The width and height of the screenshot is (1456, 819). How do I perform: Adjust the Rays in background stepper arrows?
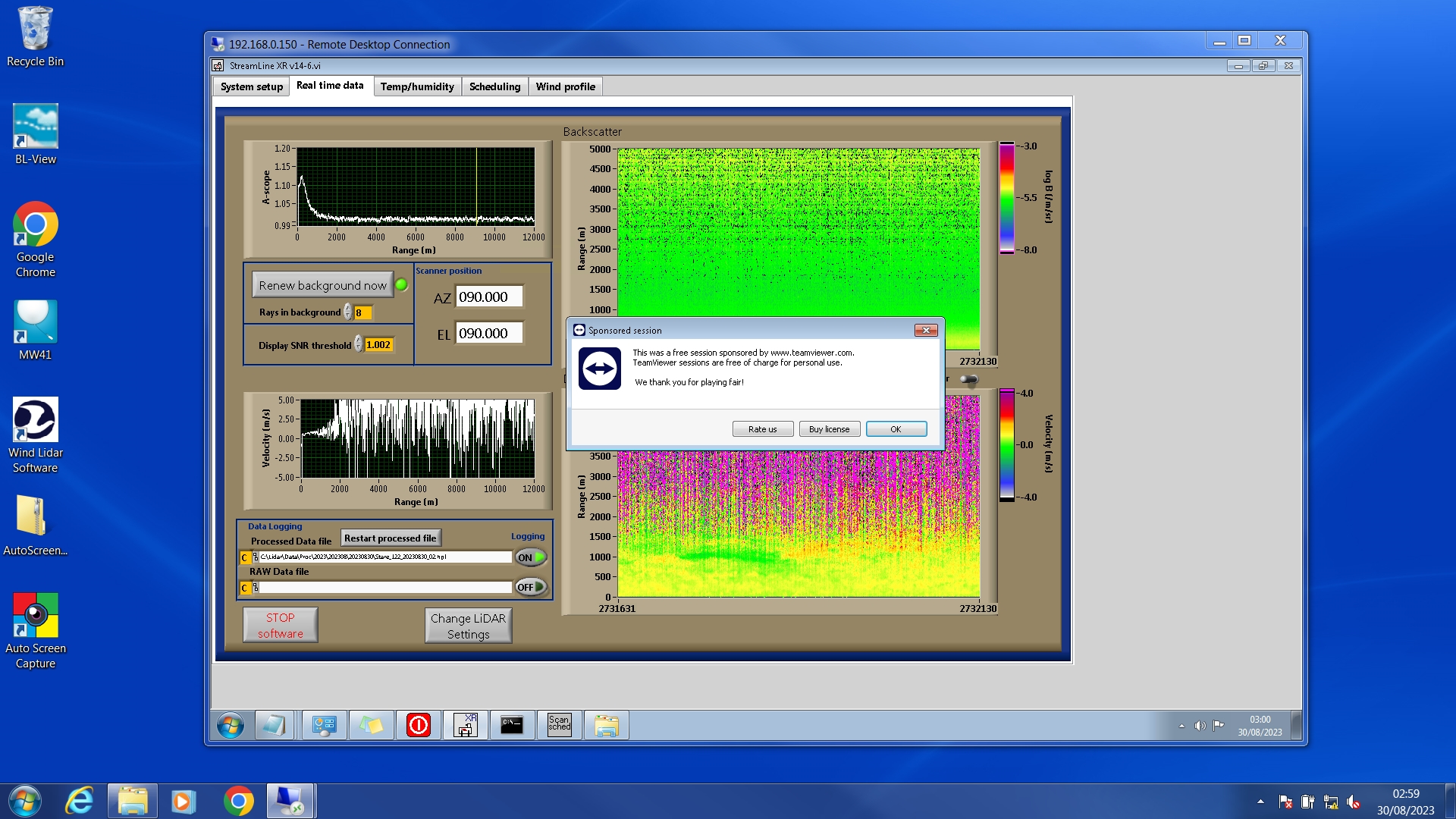348,312
